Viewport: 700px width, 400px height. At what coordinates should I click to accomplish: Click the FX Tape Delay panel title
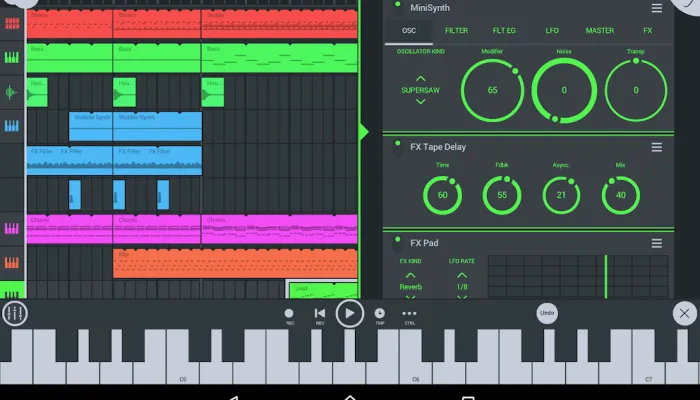[x=438, y=147]
